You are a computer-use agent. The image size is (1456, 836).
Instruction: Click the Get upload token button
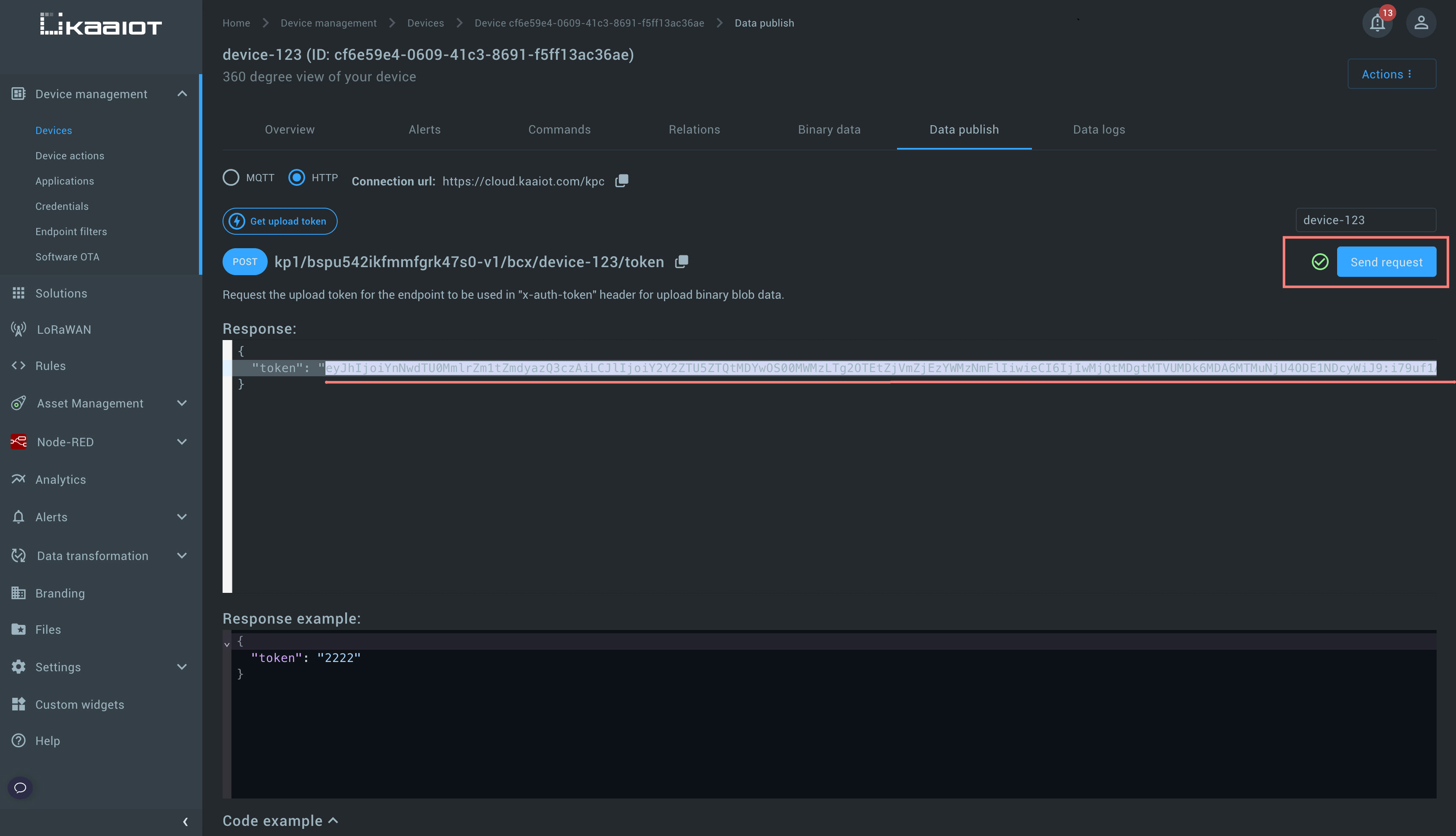tap(280, 221)
